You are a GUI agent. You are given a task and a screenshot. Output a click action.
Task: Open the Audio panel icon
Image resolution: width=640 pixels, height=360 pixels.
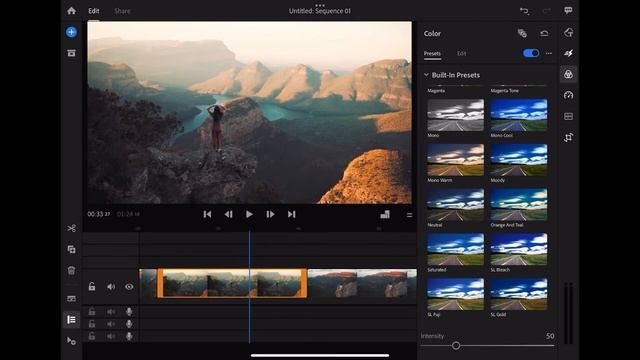pyautogui.click(x=569, y=116)
